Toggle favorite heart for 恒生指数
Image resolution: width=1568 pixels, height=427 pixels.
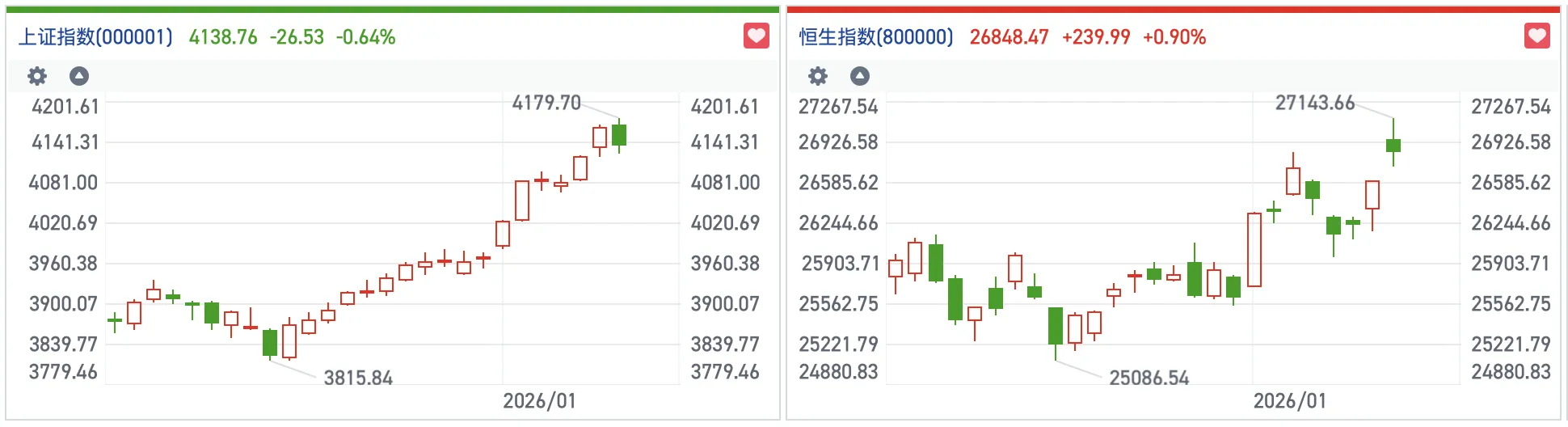(1536, 36)
